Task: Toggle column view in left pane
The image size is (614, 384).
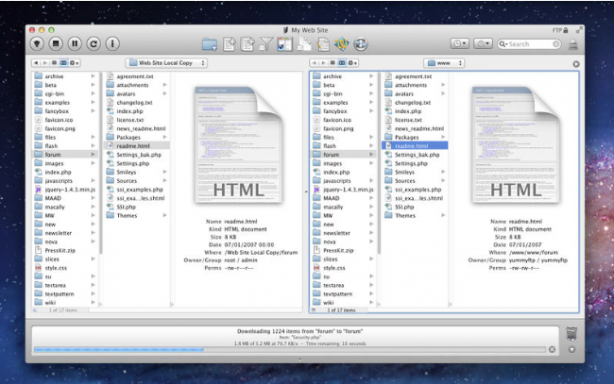Action: tap(63, 63)
